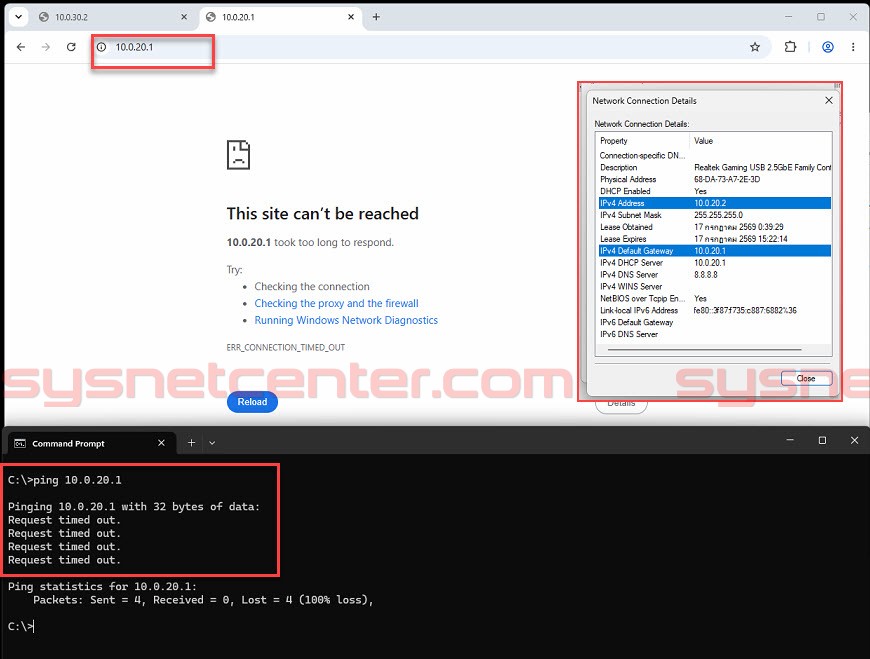The image size is (870, 659).
Task: Open Chrome three-dot menu
Action: 853,47
